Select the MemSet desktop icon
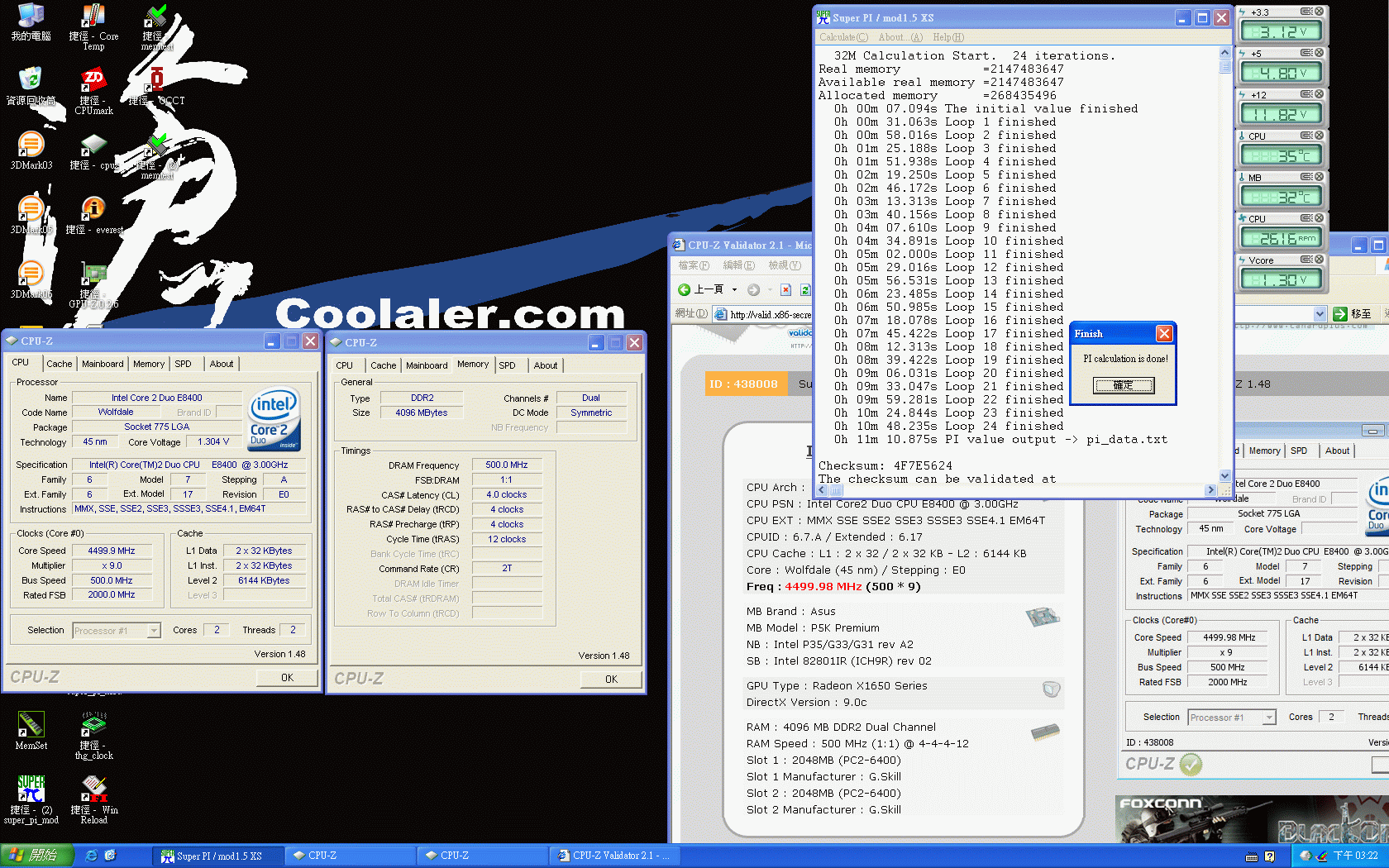 coord(31,731)
